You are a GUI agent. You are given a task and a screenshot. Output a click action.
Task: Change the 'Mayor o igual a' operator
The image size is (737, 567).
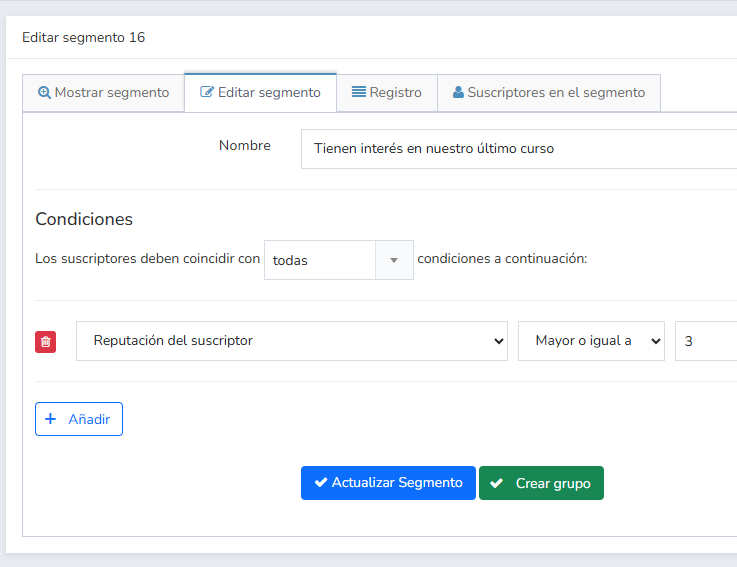click(591, 341)
